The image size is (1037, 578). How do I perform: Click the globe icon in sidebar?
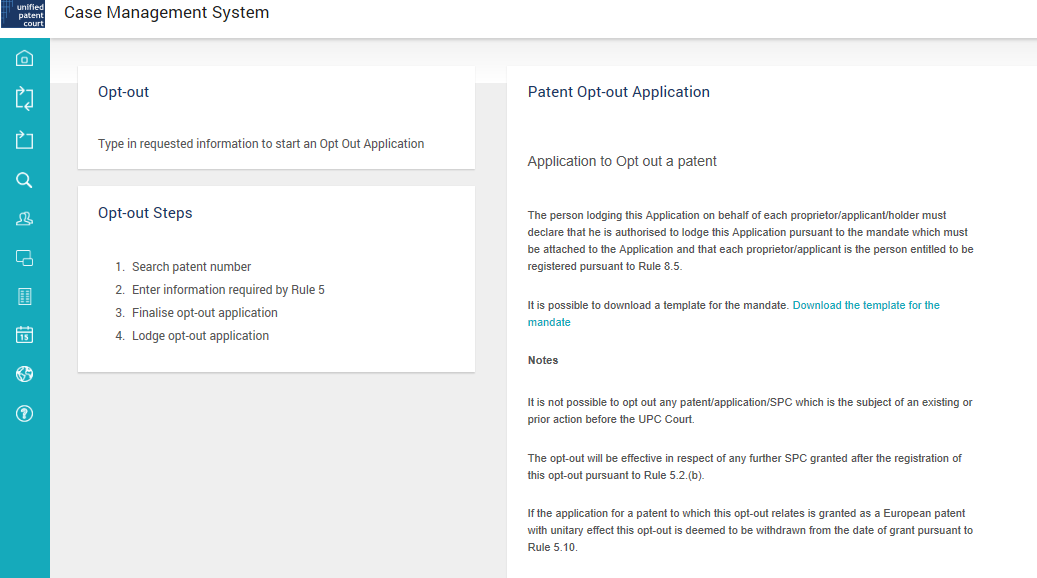[25, 374]
